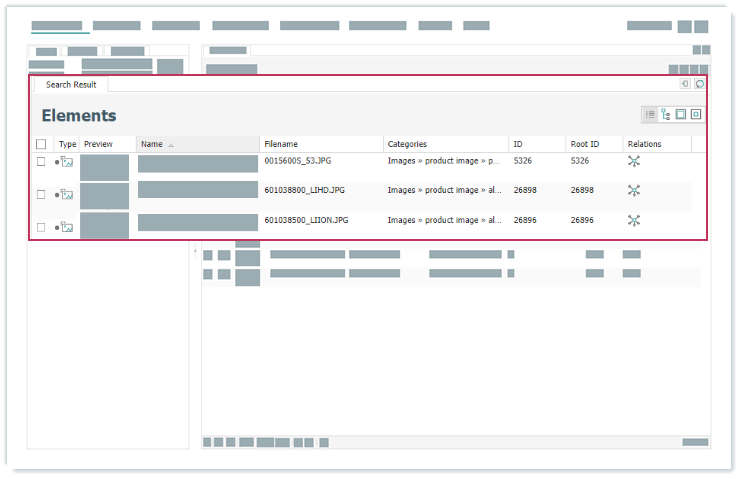The height and width of the screenshot is (479, 741).
Task: Check the select-all checkbox in header
Action: (x=41, y=145)
